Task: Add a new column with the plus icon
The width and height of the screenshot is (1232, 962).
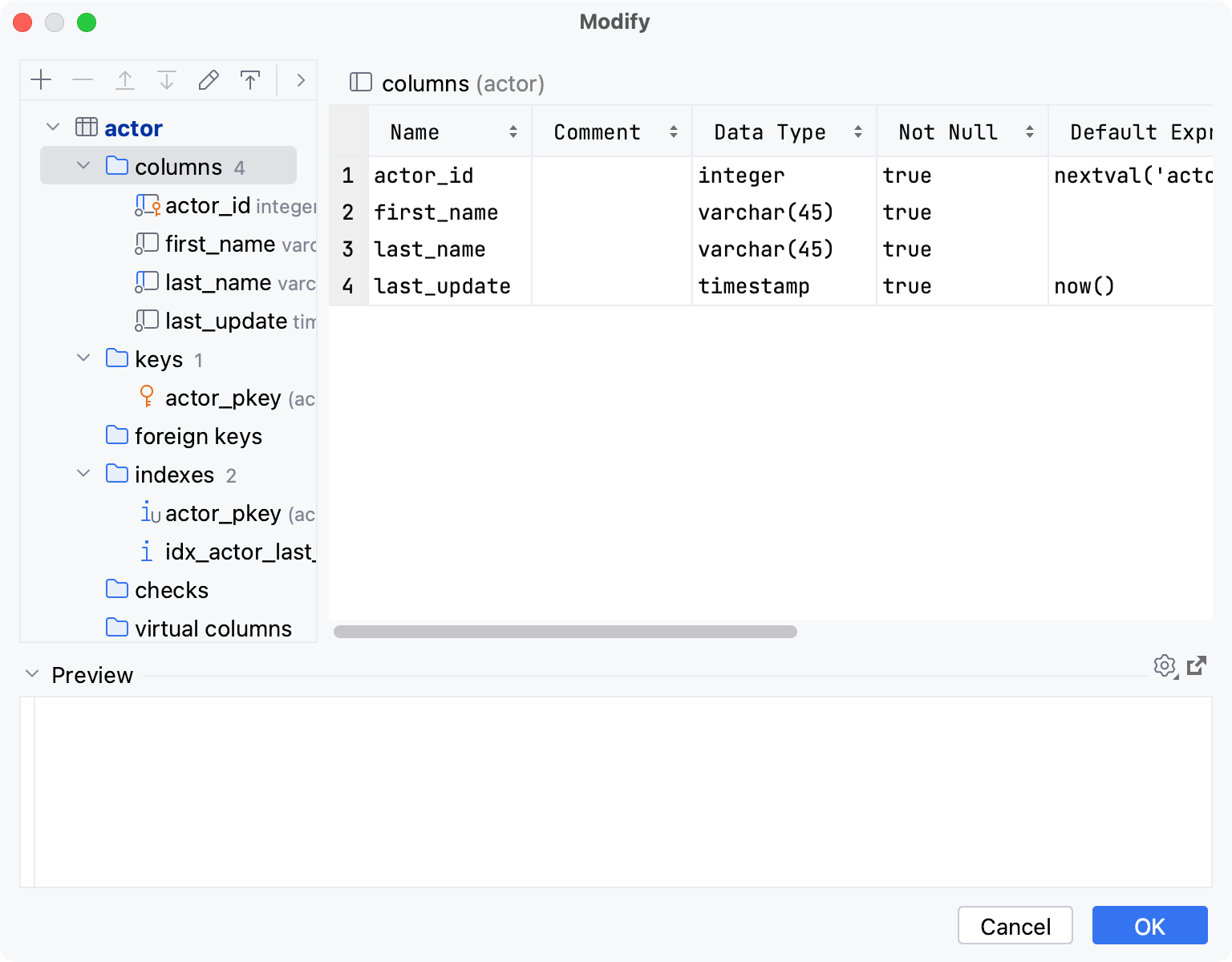Action: point(41,80)
